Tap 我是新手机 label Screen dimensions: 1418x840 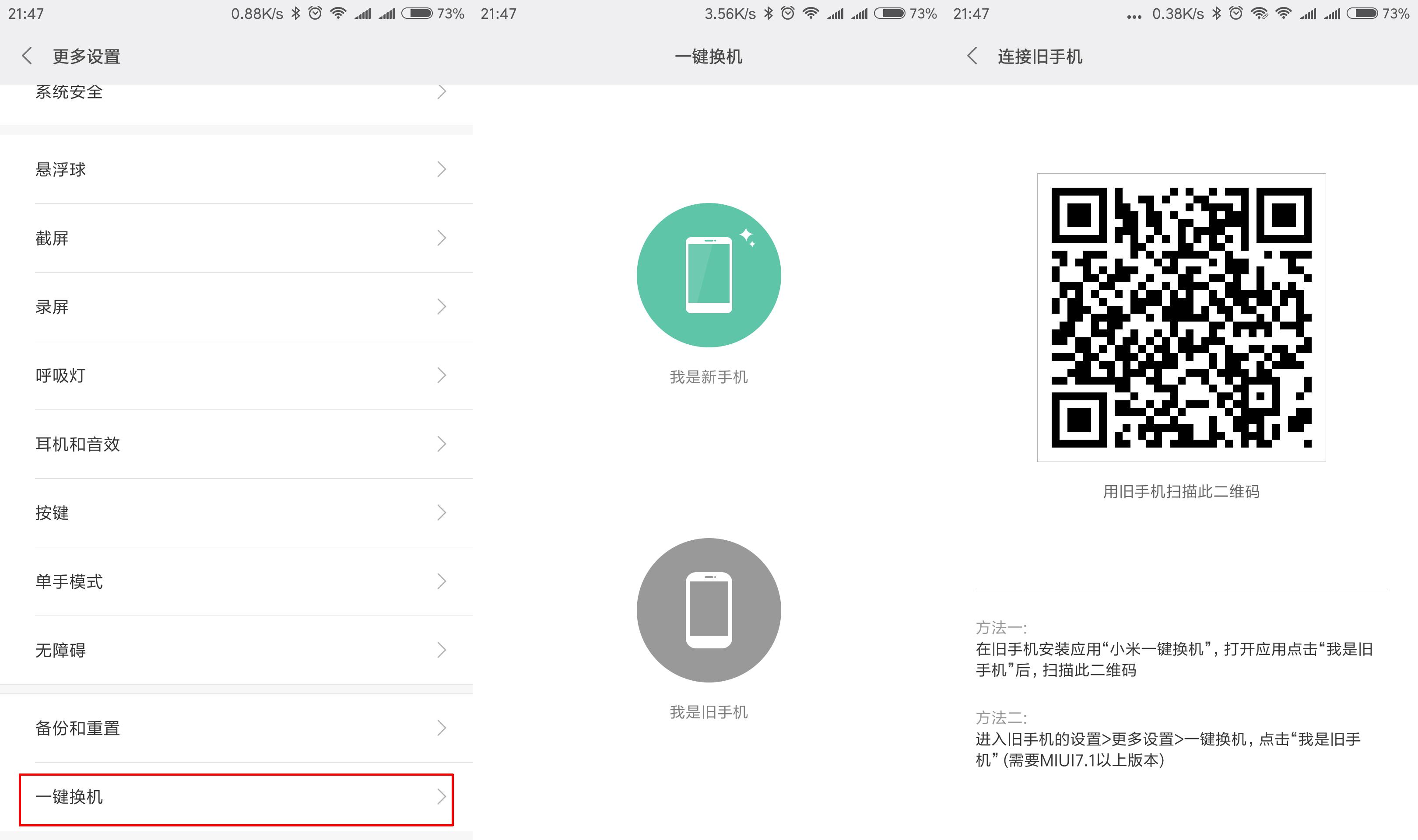709,377
